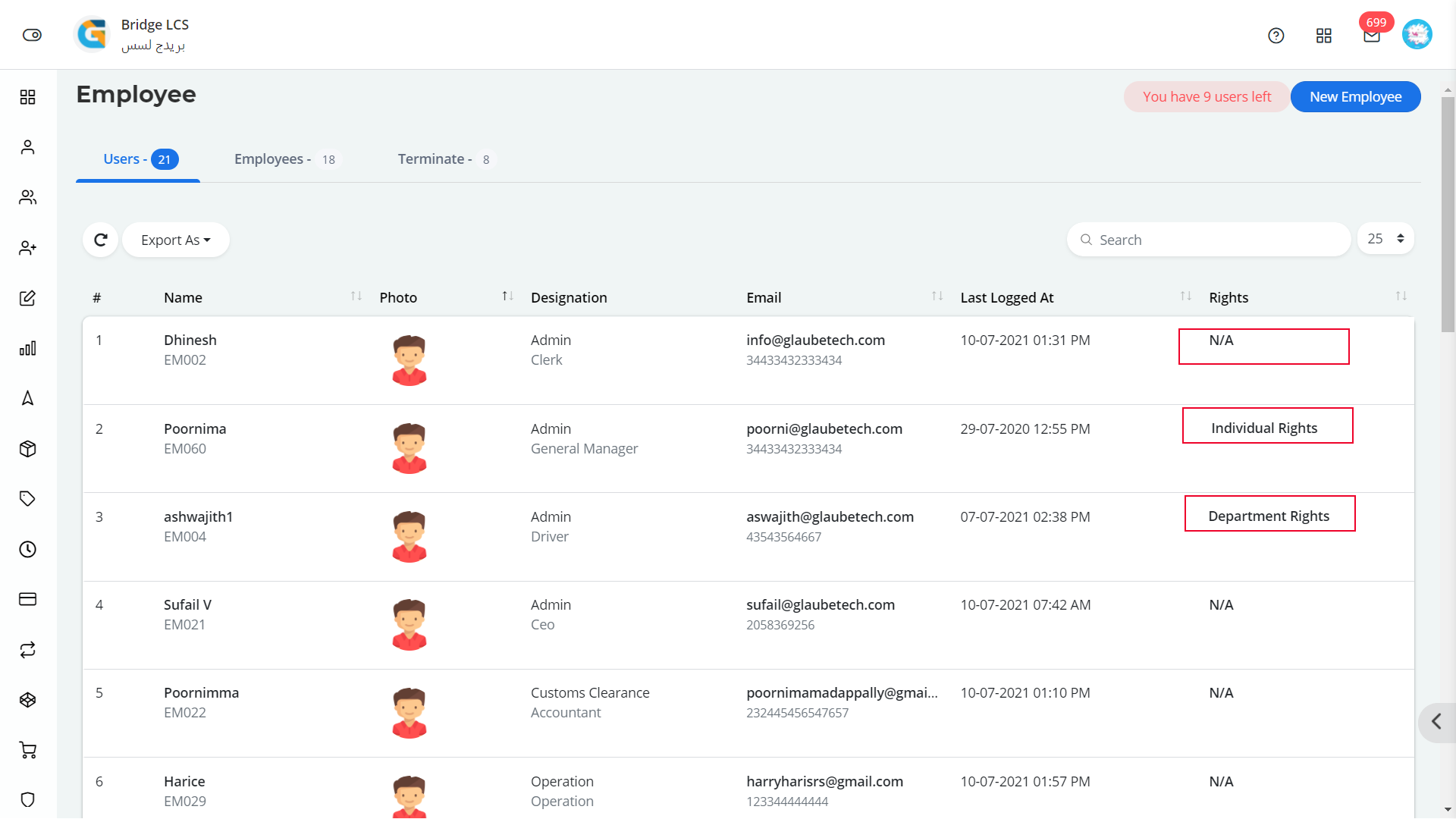Image resolution: width=1456 pixels, height=819 pixels.
Task: Refresh the employee table
Action: pos(100,240)
